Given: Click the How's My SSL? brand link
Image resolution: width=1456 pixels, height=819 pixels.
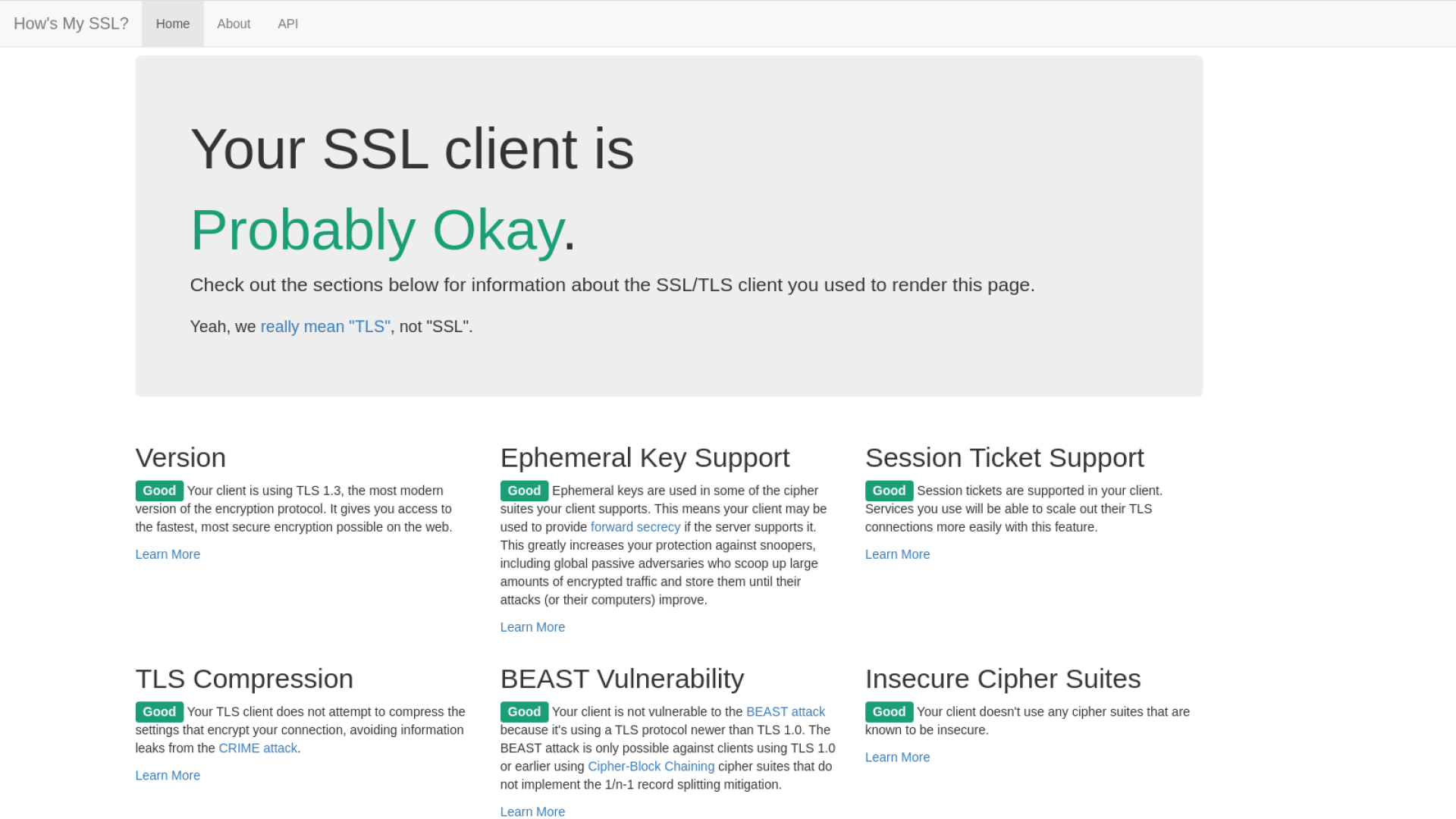Looking at the screenshot, I should [71, 24].
